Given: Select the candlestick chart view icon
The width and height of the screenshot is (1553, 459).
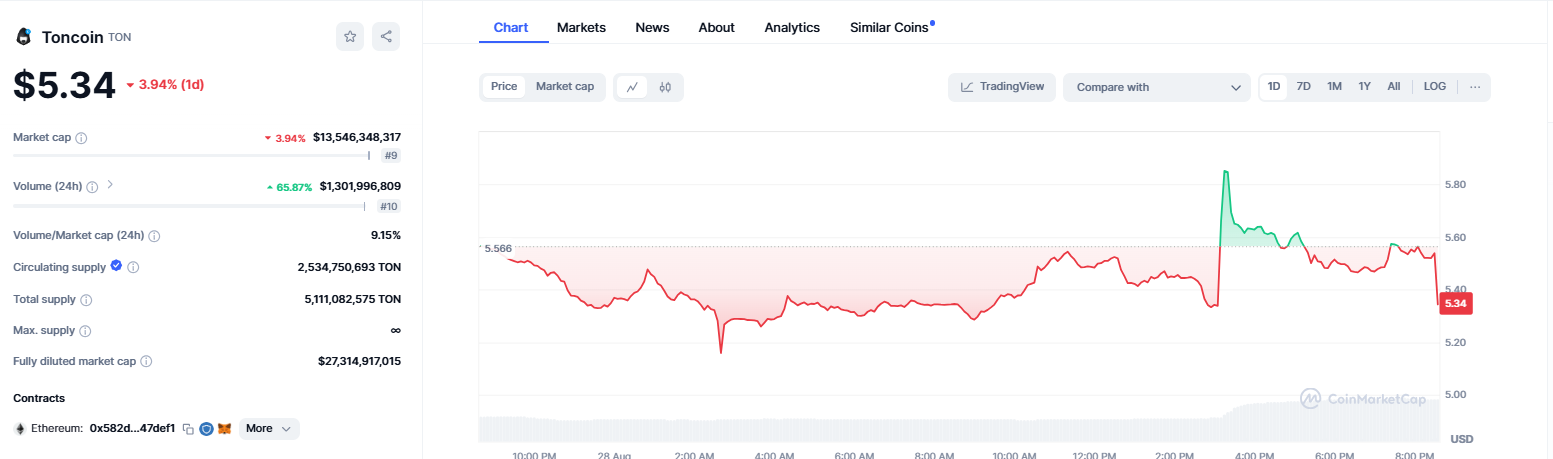Looking at the screenshot, I should pyautogui.click(x=665, y=87).
